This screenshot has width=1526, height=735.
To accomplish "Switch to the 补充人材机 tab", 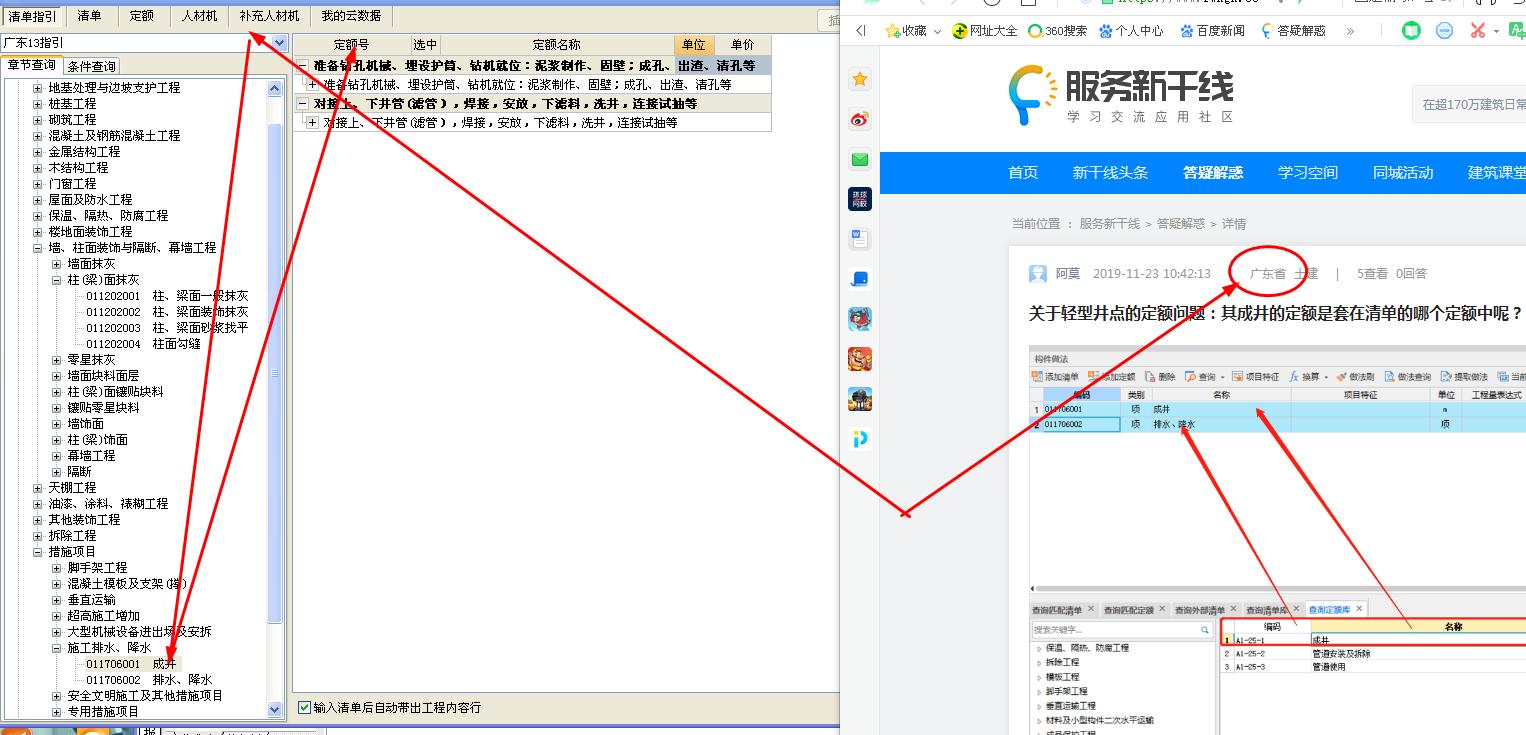I will 269,16.
